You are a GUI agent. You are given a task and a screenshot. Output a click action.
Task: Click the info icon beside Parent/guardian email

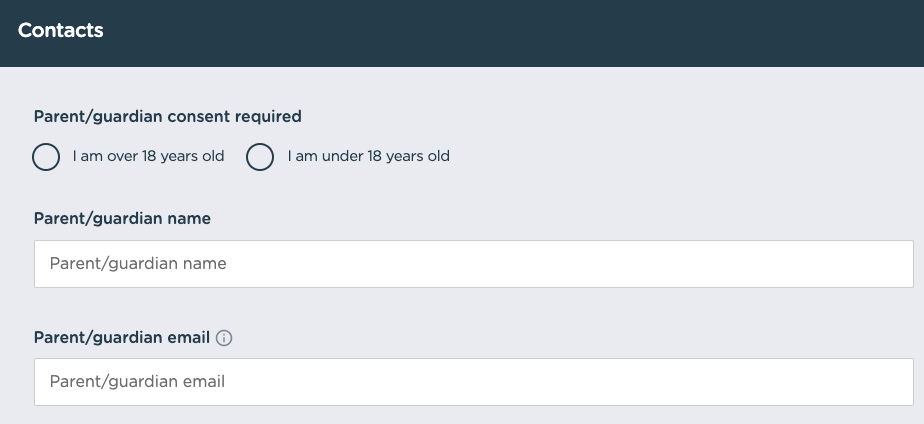click(224, 338)
